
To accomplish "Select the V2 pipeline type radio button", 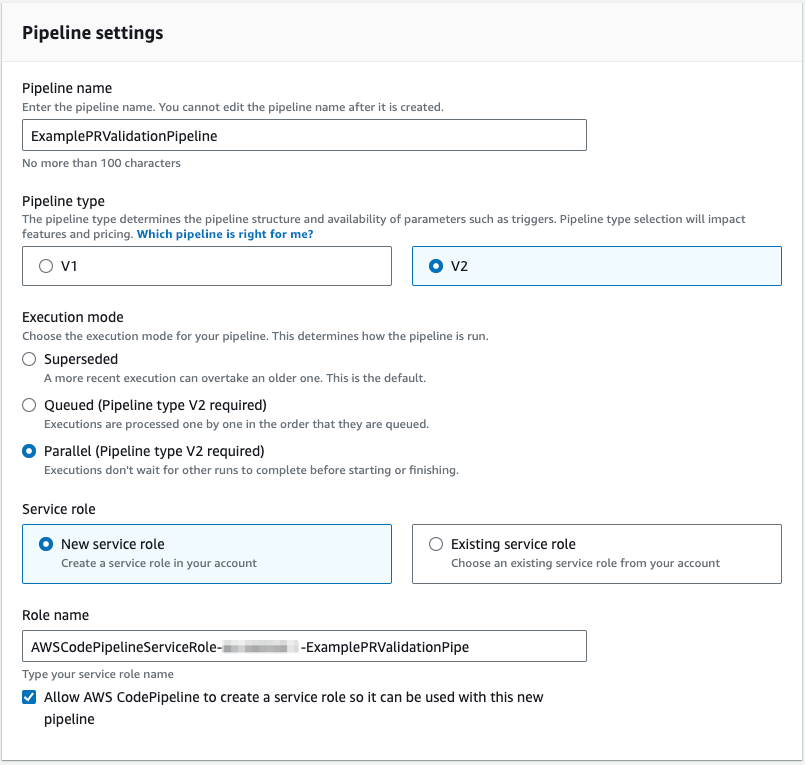I will (435, 265).
